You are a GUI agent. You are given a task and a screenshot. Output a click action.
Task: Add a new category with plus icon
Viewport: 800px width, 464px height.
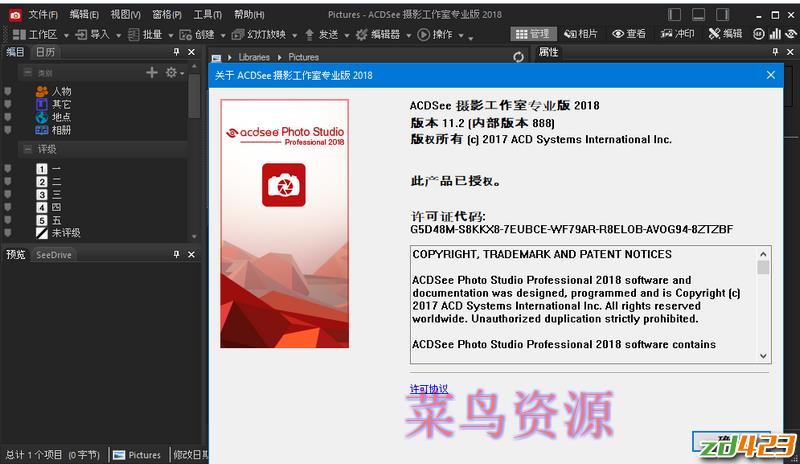152,72
